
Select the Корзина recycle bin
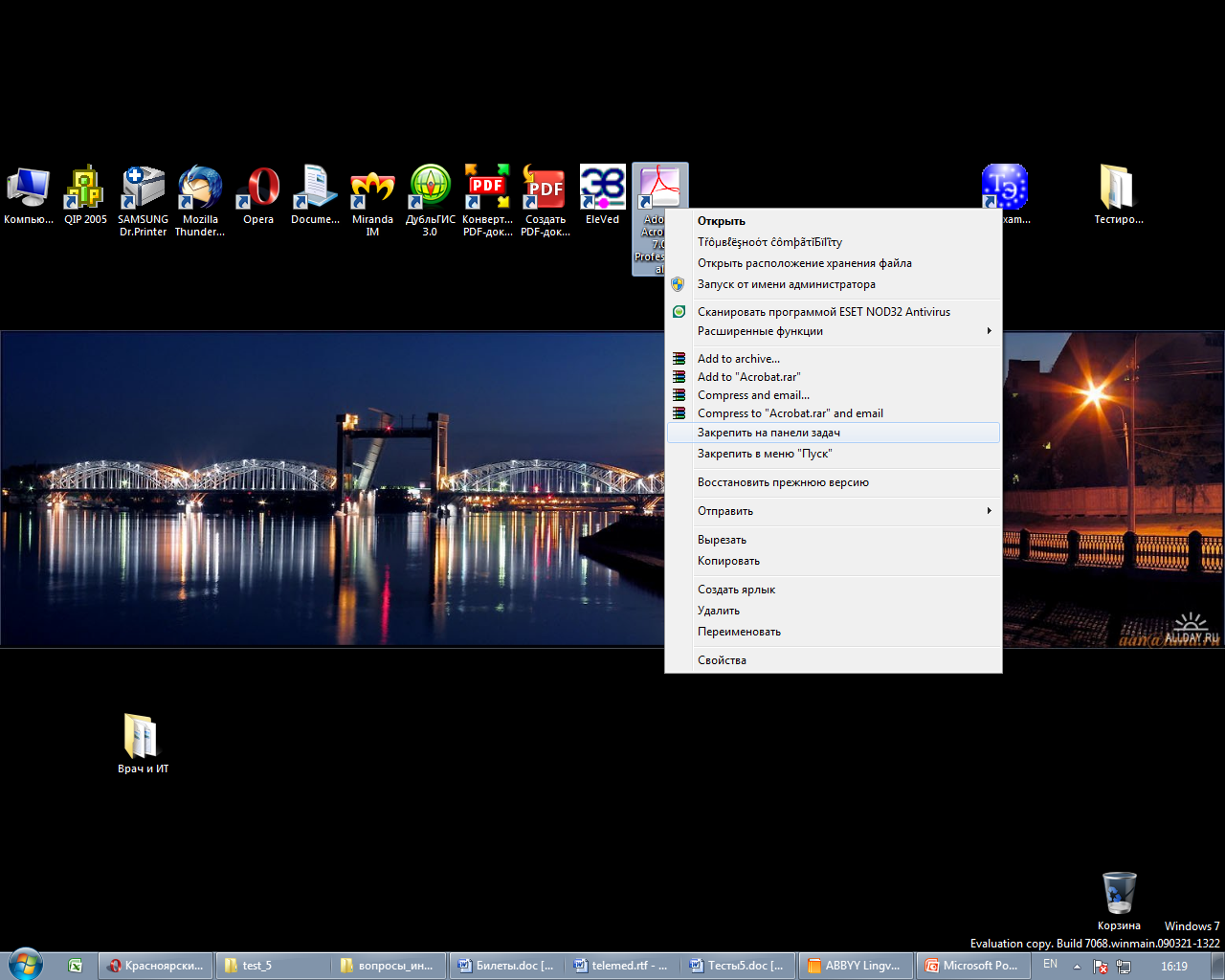click(1119, 901)
